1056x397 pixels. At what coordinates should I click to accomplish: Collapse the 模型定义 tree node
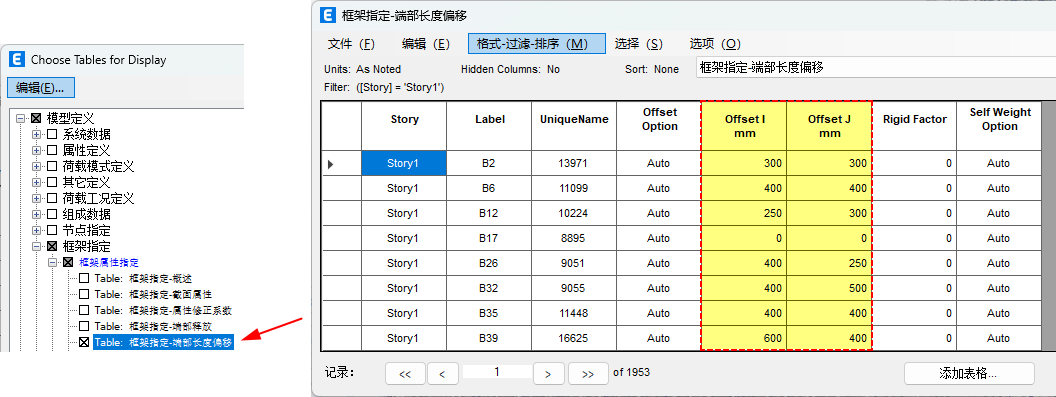(21, 118)
